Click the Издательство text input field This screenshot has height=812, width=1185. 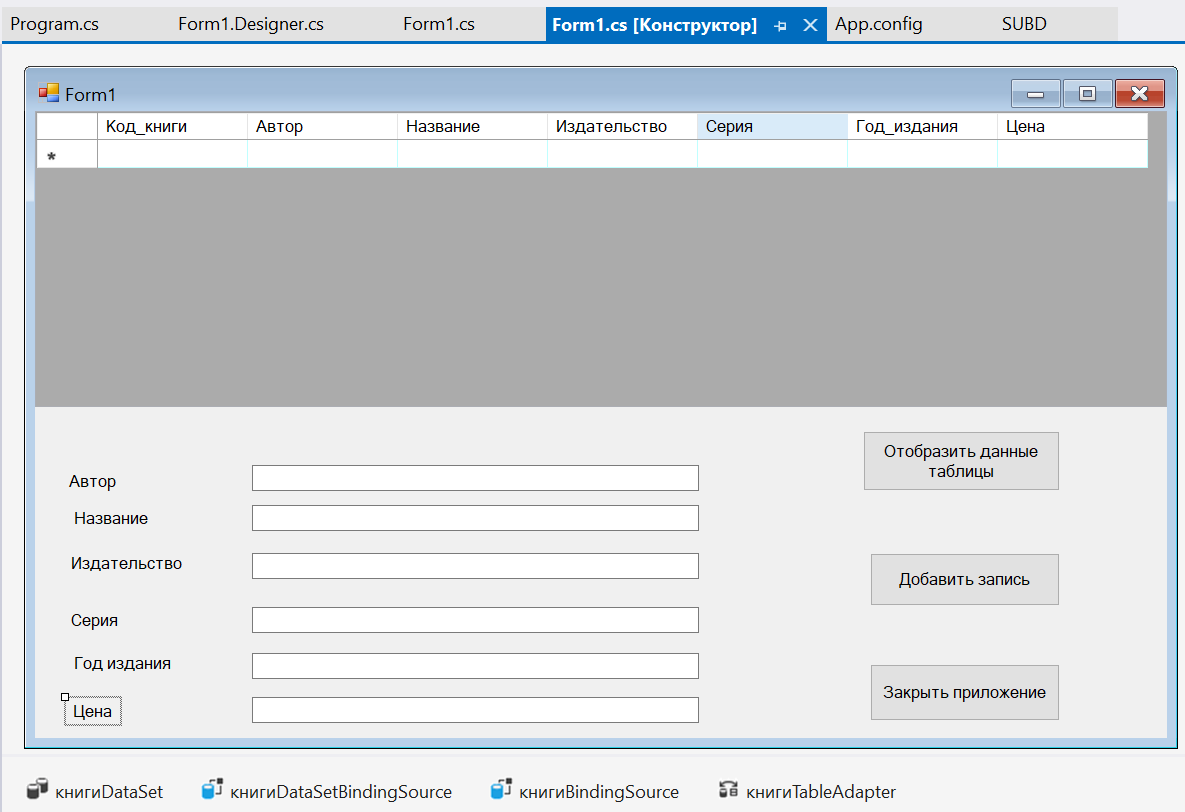[475, 566]
